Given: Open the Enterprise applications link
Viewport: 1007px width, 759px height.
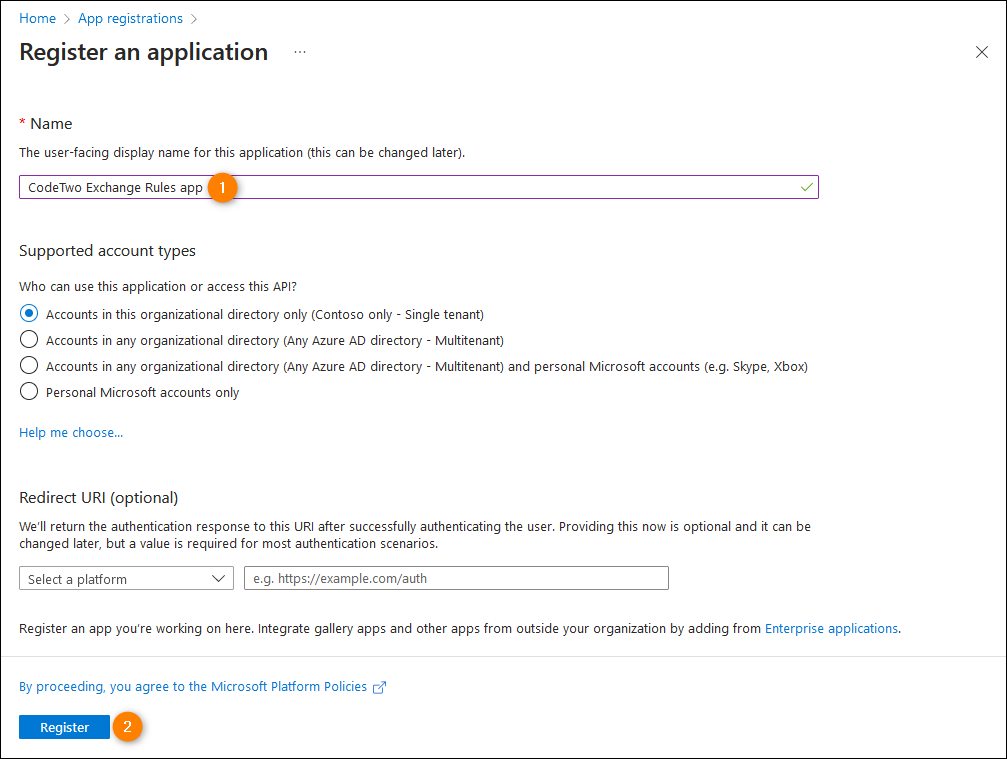Looking at the screenshot, I should point(831,628).
